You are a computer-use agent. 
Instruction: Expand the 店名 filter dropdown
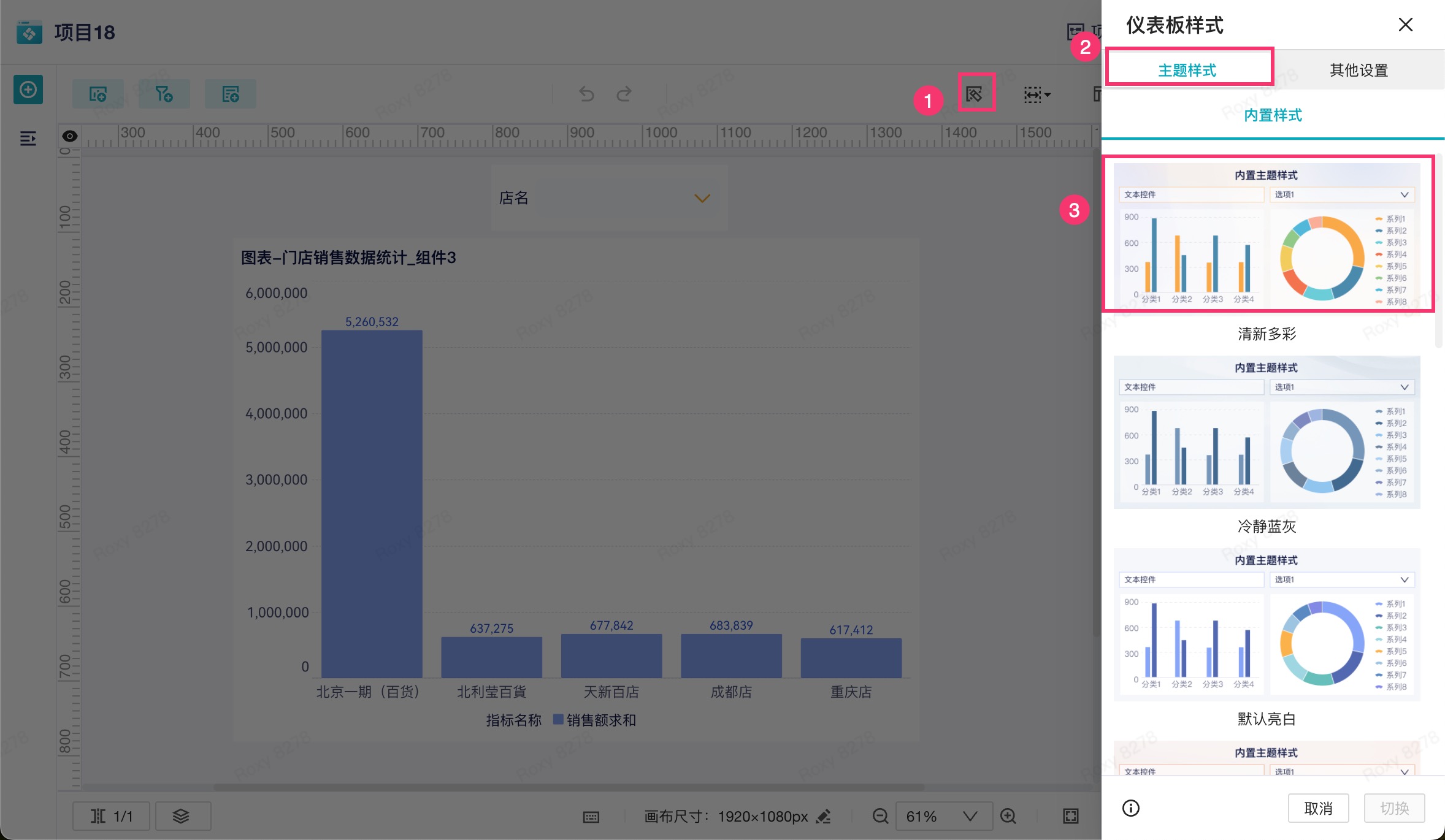click(702, 198)
